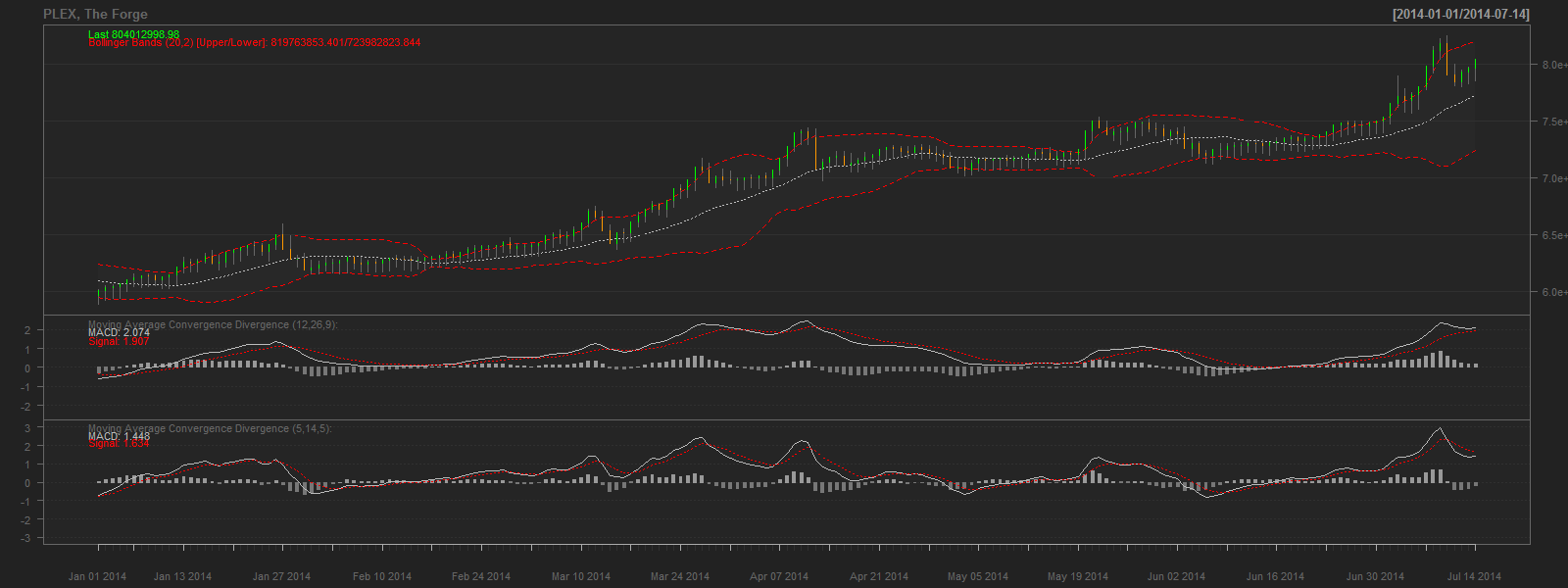Image resolution: width=1568 pixels, height=588 pixels.
Task: Click the 'May 05 2014' date axis label
Action: (x=978, y=576)
